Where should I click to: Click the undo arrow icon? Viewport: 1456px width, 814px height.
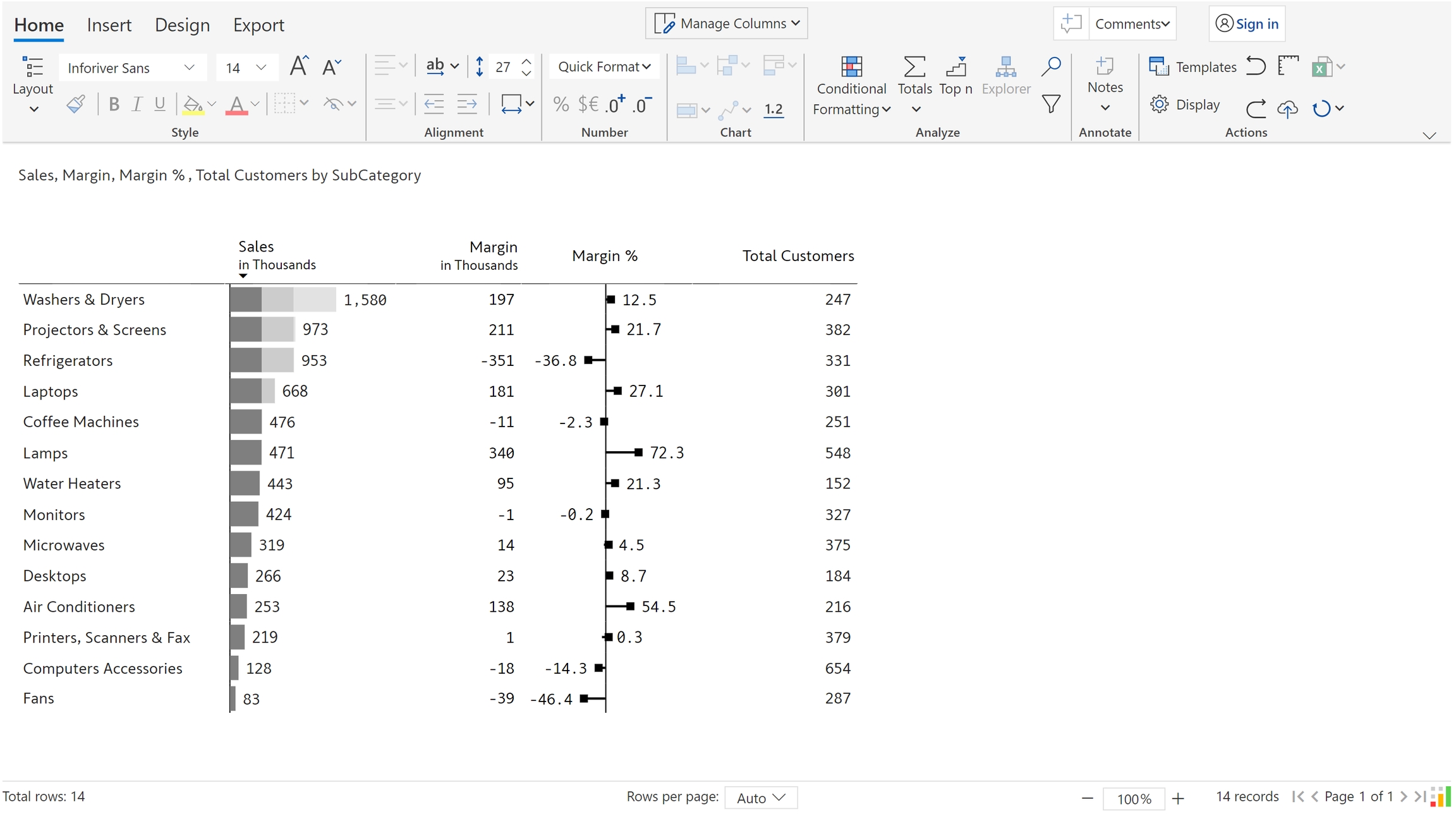pos(1256,66)
